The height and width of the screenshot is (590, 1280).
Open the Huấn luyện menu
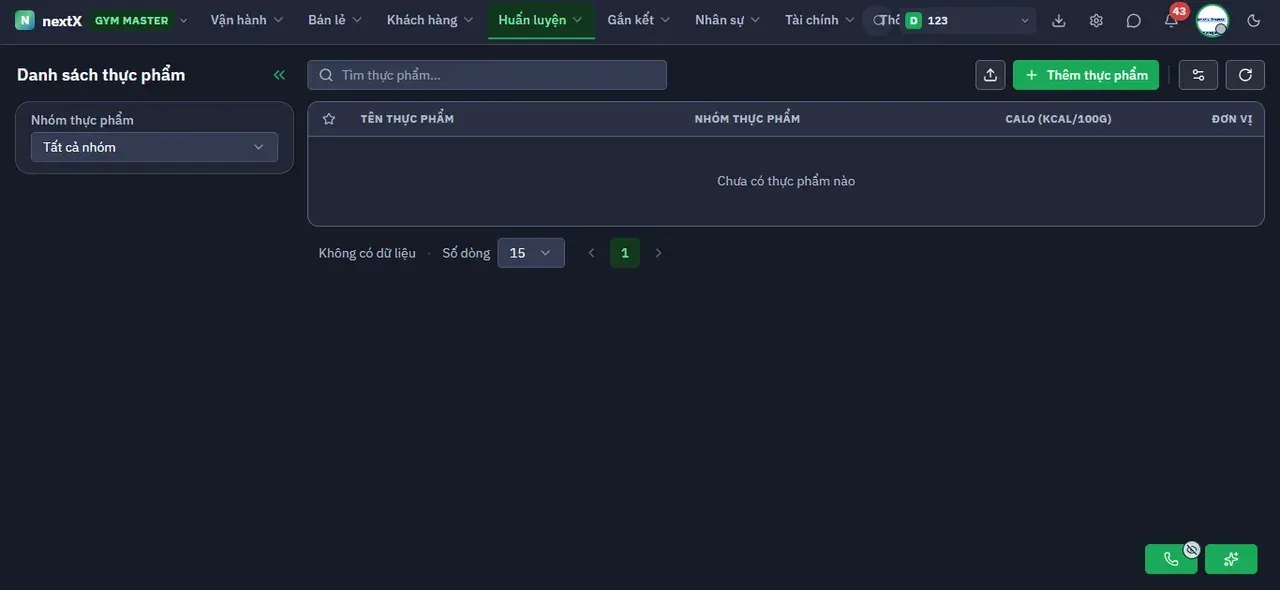(x=541, y=20)
